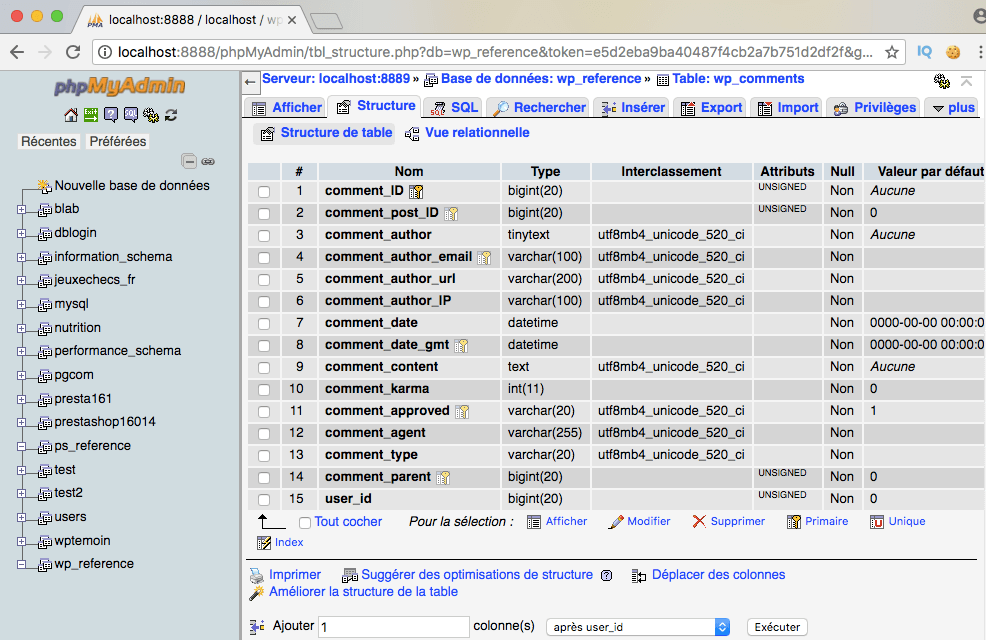Click the link-with-main-panel chain icon

[208, 162]
